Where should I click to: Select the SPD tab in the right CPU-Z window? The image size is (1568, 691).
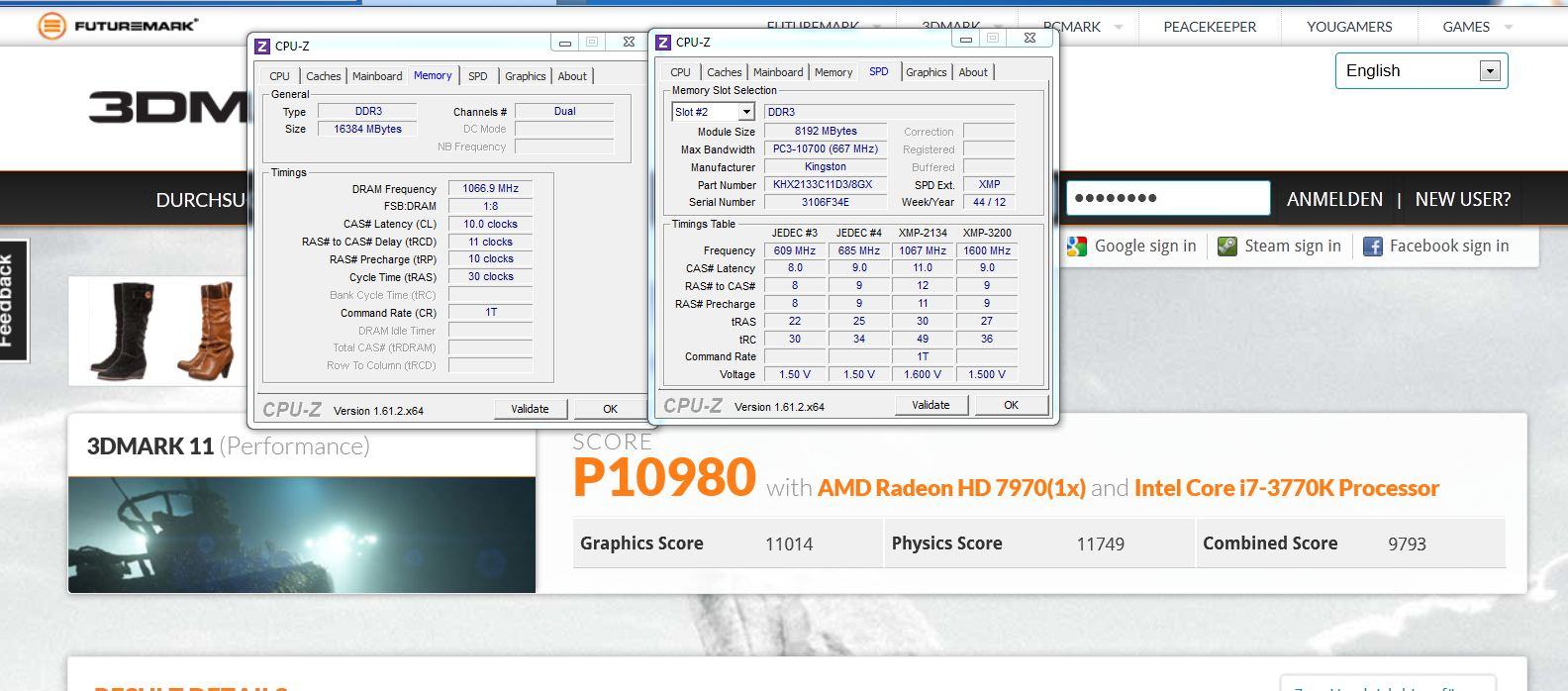click(879, 71)
